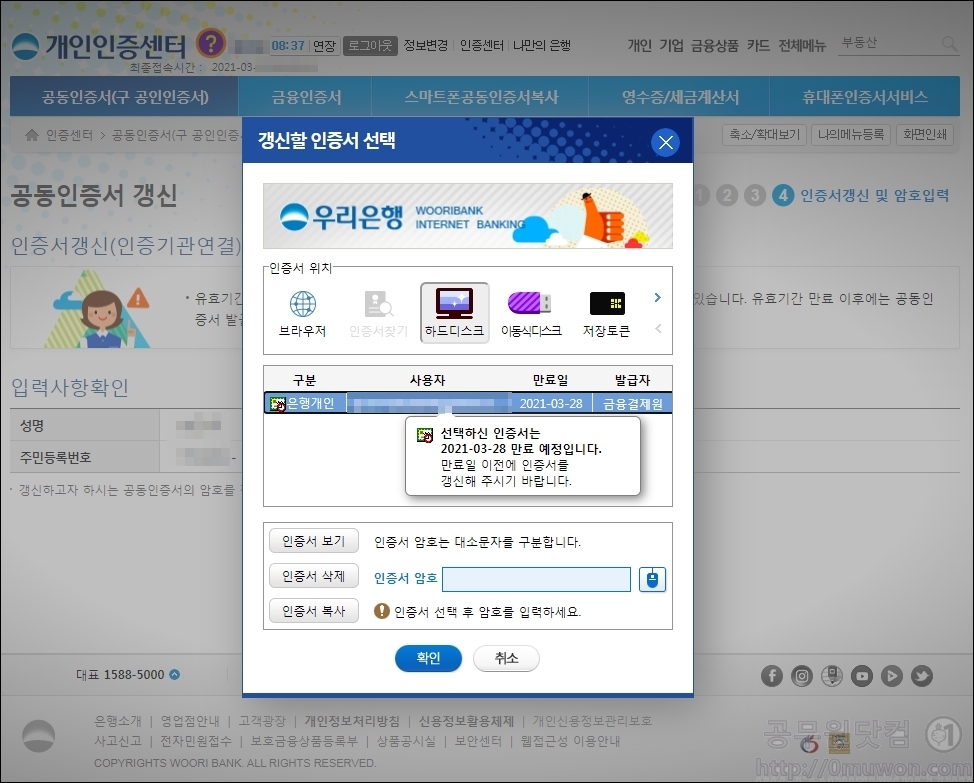The image size is (974, 783).
Task: Open the 금융인증서 tab
Action: pyautogui.click(x=306, y=97)
